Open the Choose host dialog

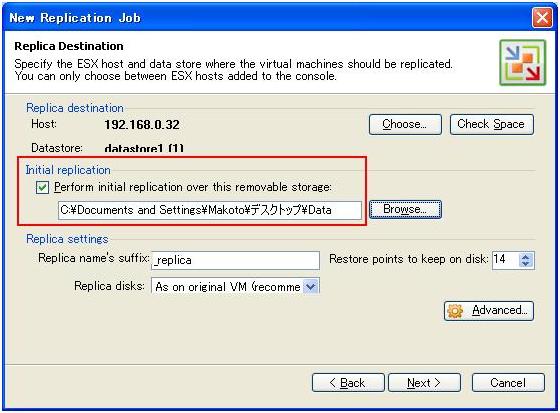(x=405, y=124)
